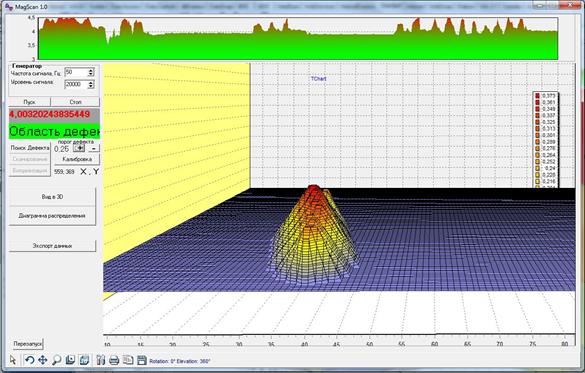Increase defect threshold with plus button
Screen dimensions: 585x373
click(79, 148)
